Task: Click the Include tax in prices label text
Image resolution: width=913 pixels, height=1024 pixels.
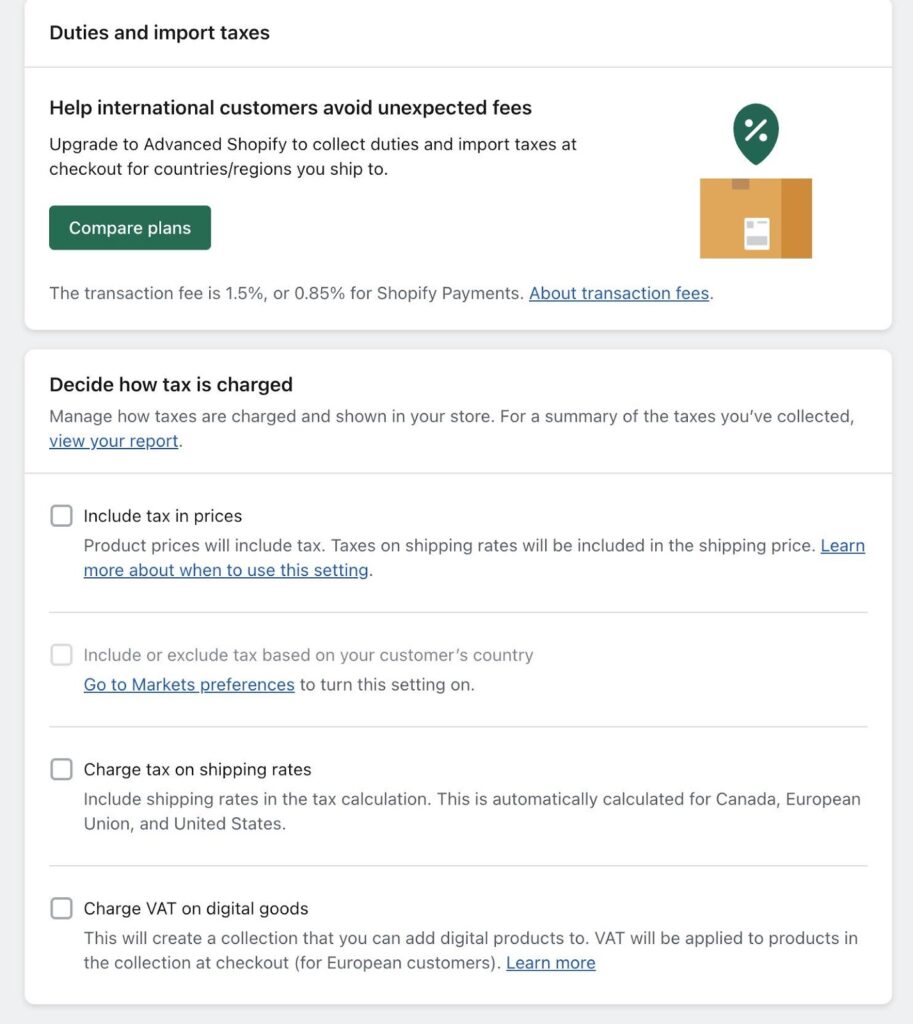Action: click(x=163, y=516)
